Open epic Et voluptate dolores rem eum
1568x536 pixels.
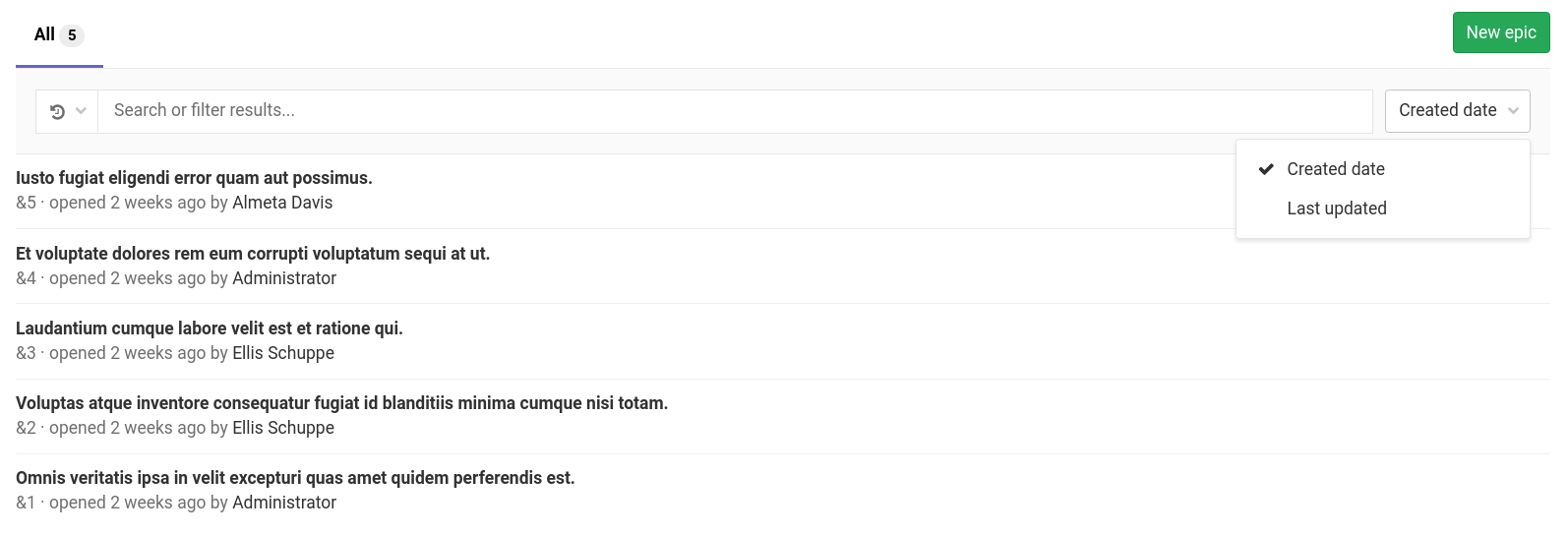pyautogui.click(x=252, y=254)
